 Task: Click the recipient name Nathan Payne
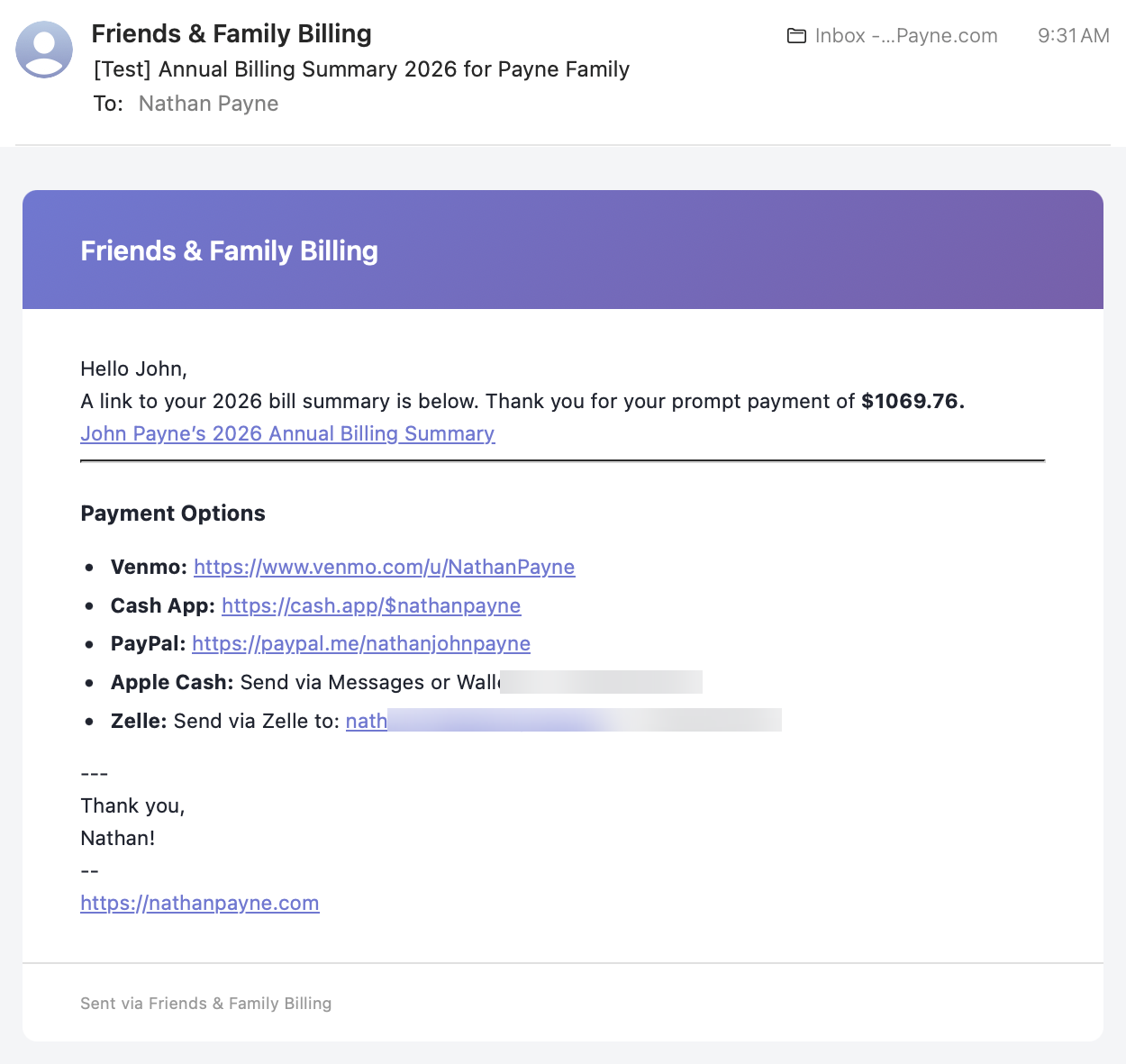coord(208,104)
